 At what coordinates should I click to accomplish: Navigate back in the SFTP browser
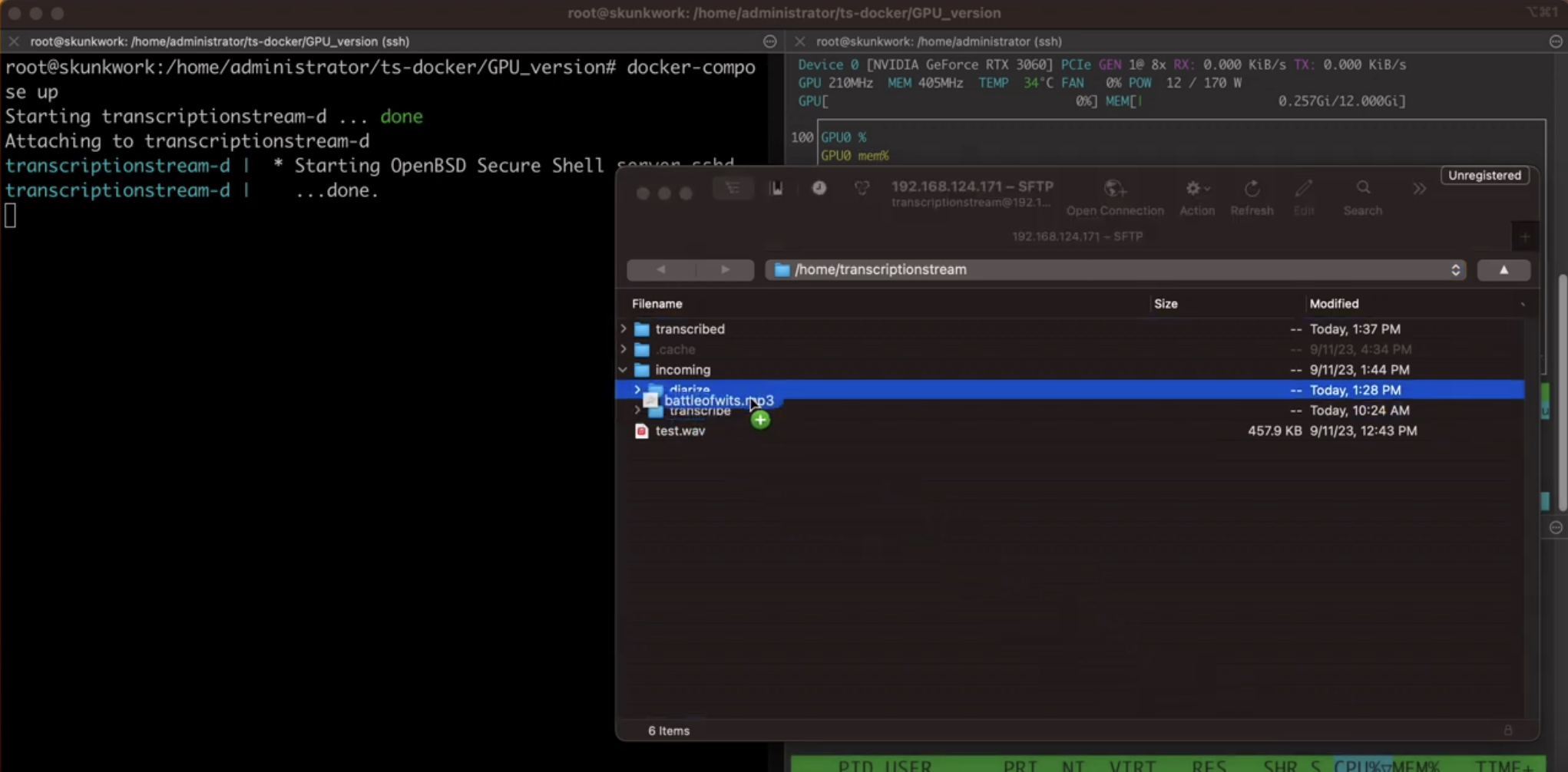coord(660,269)
